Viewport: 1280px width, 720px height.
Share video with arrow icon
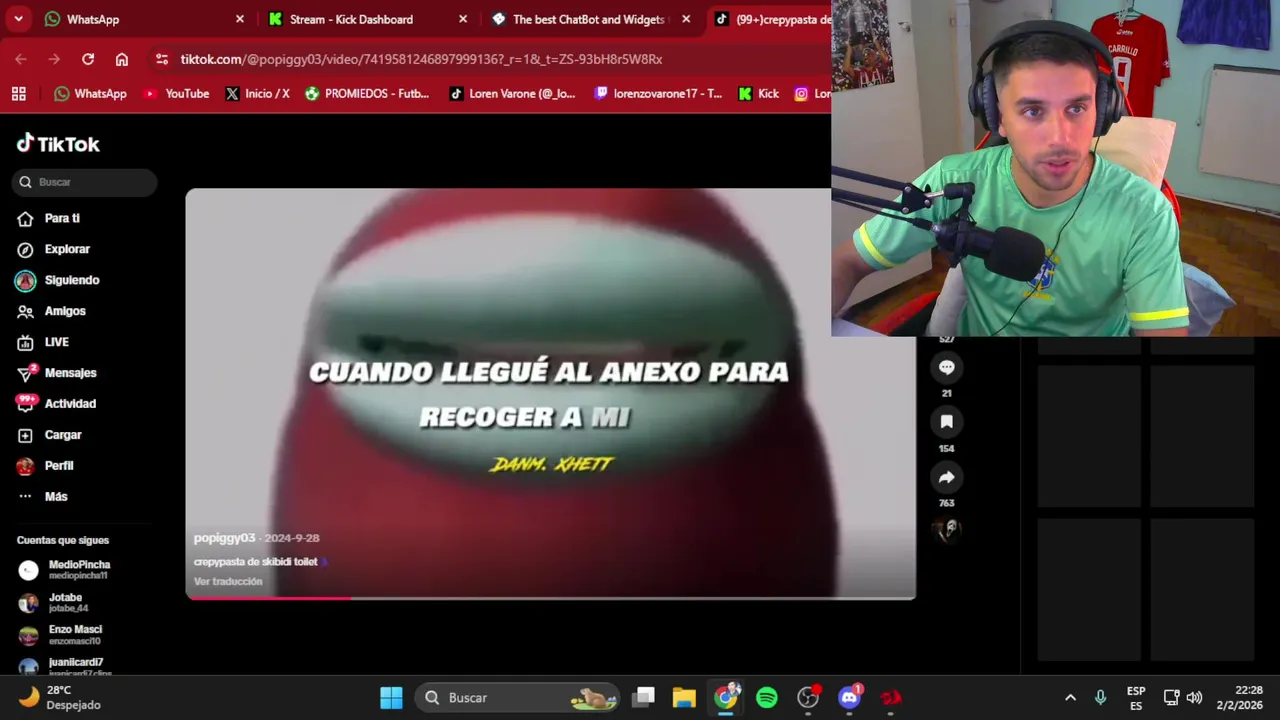coord(946,477)
